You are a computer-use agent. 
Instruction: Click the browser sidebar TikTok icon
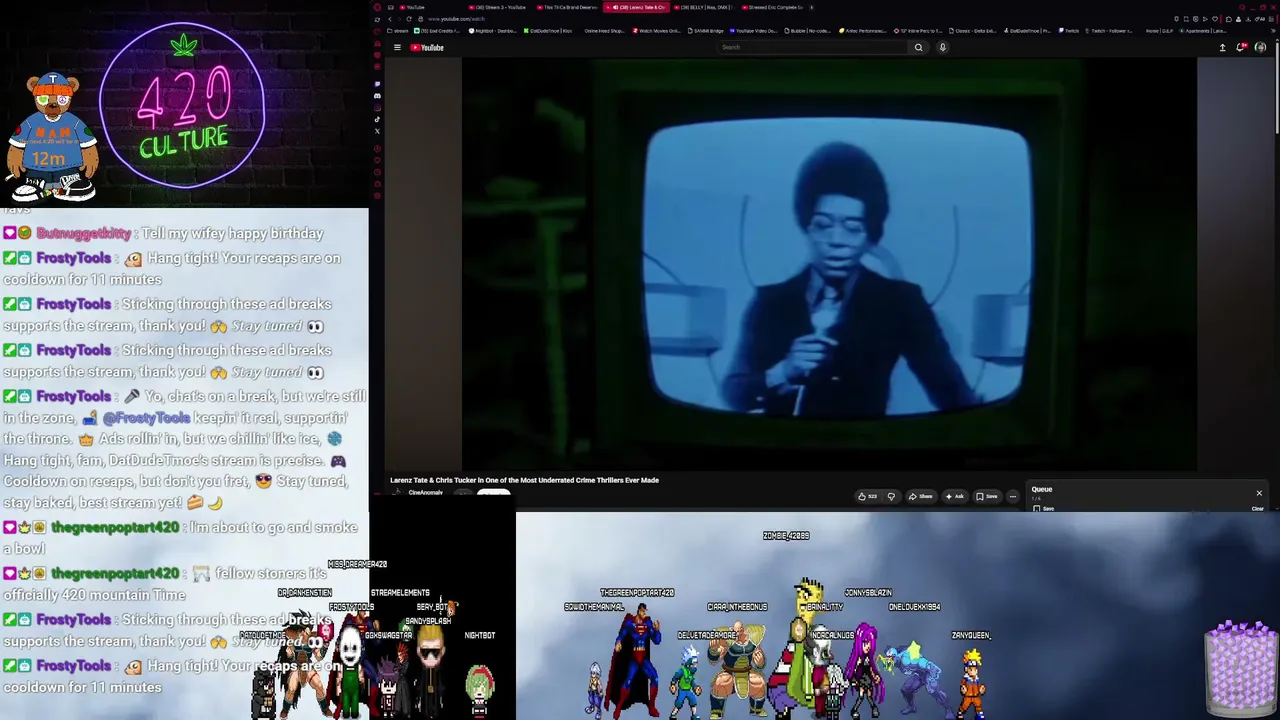point(377,120)
